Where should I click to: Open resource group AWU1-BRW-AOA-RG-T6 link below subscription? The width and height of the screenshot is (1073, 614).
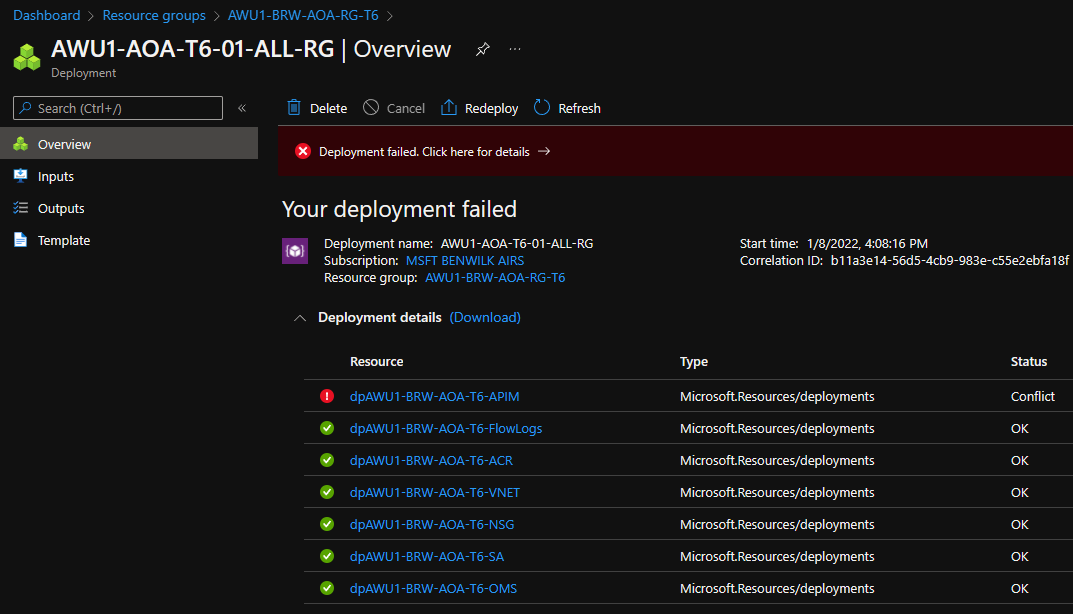(495, 278)
